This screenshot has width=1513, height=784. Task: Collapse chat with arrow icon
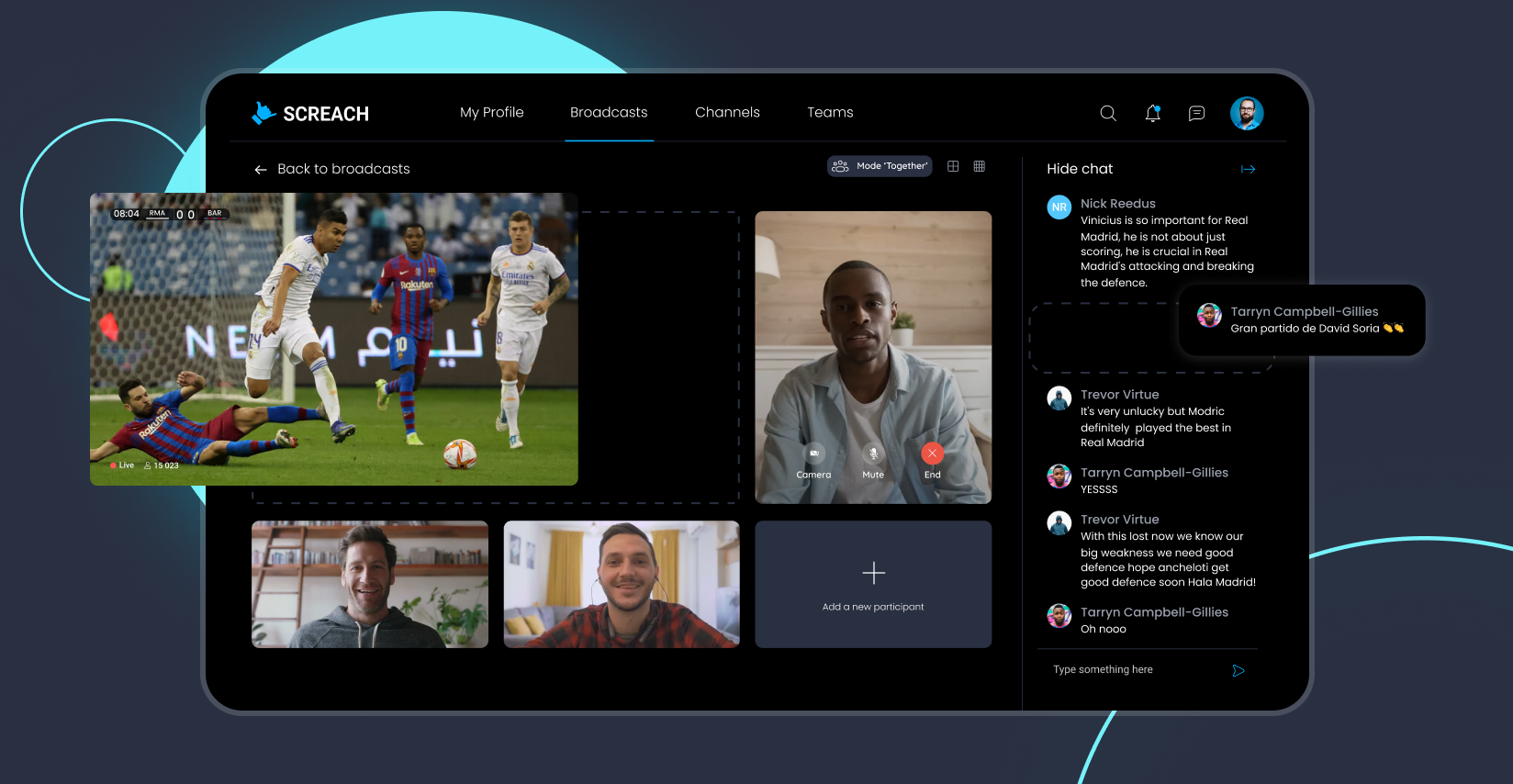coord(1248,169)
